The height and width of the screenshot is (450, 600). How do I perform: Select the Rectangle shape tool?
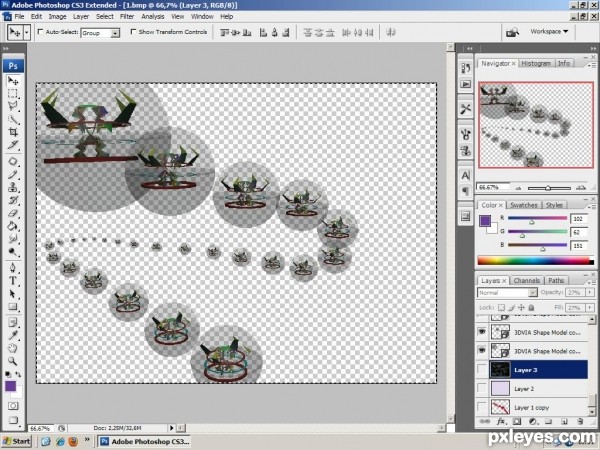(x=13, y=307)
